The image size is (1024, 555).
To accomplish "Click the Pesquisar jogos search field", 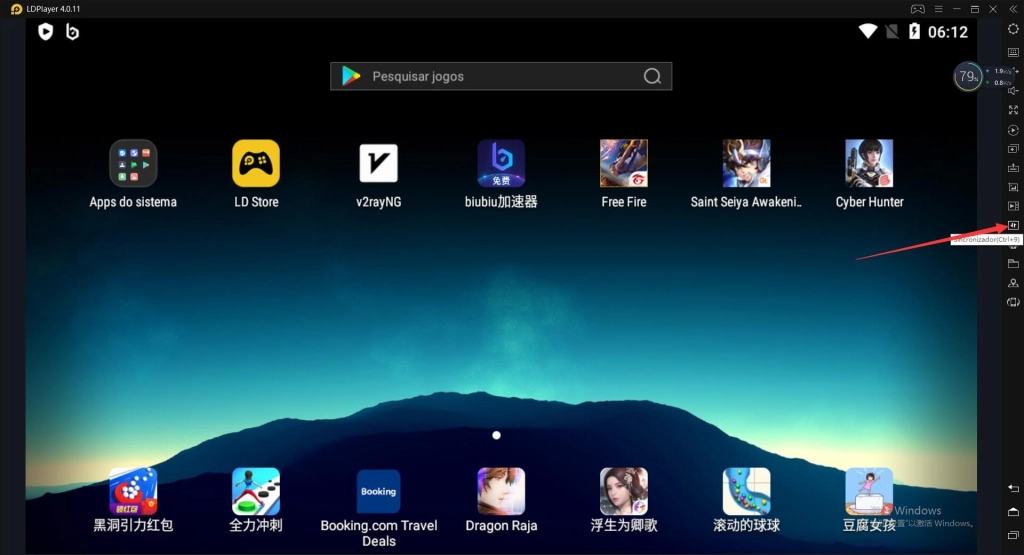I will tap(490, 77).
